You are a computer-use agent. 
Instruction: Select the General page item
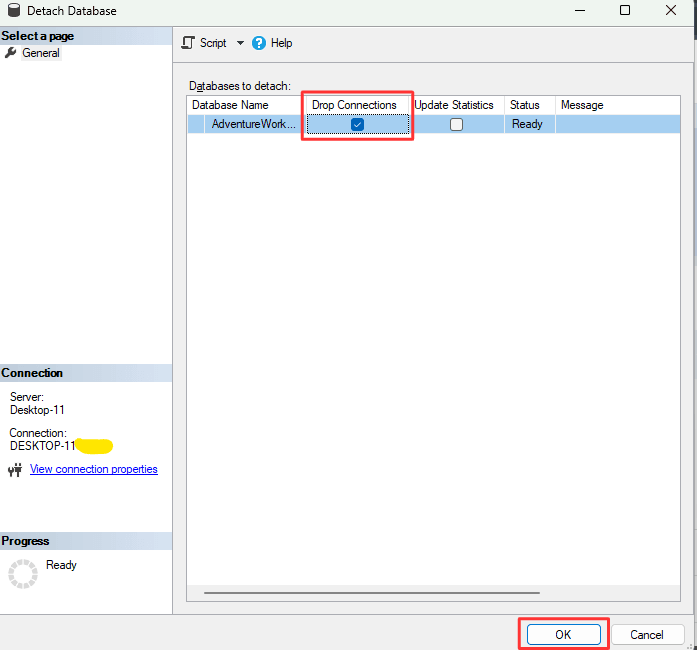41,53
